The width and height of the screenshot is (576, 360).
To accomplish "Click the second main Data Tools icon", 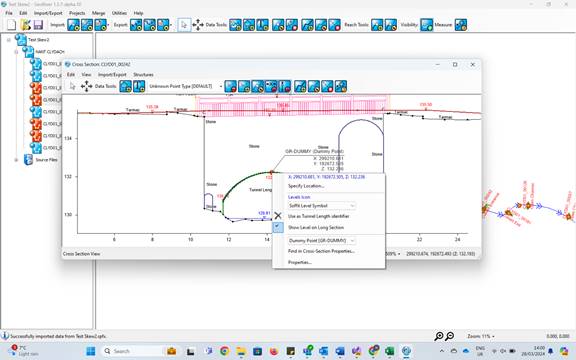I will [x=249, y=25].
